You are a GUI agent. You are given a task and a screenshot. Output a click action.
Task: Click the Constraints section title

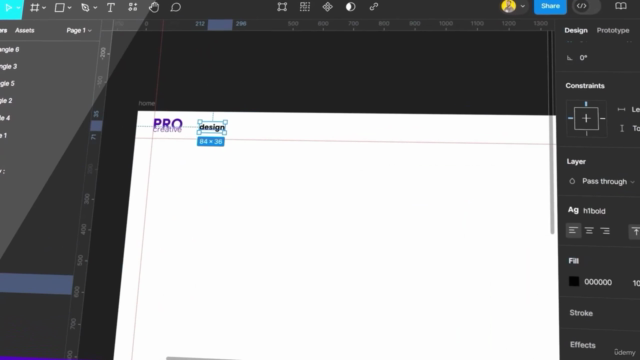click(585, 86)
